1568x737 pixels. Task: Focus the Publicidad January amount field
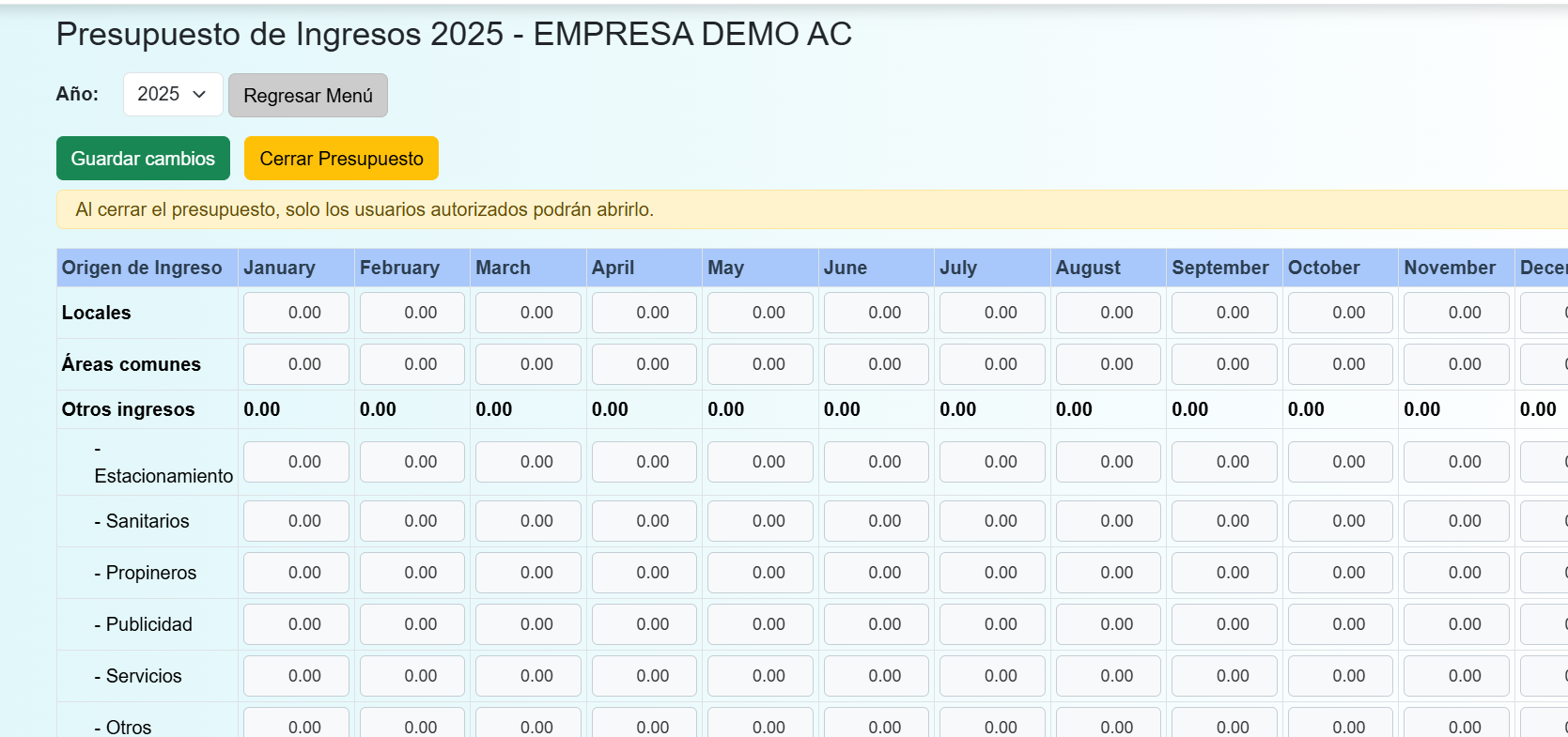point(296,624)
